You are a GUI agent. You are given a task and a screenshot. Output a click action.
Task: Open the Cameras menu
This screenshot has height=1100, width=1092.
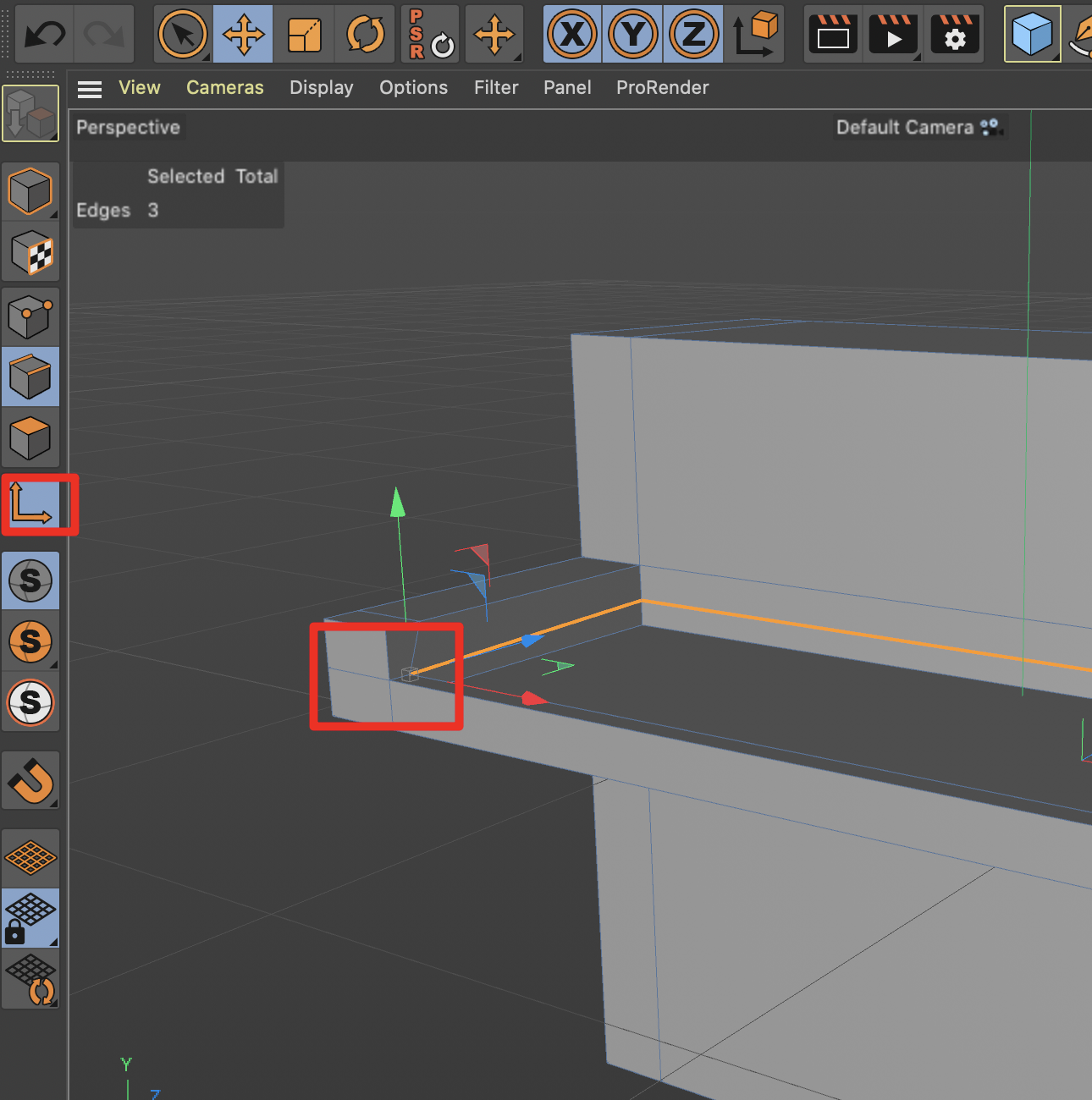pos(225,88)
